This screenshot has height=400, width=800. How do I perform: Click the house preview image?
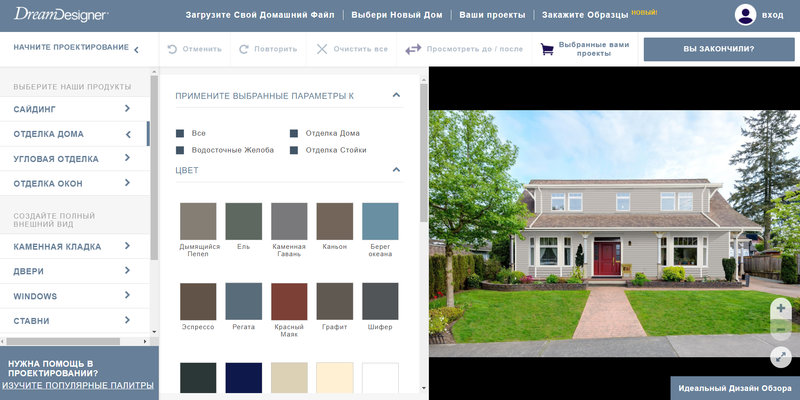click(x=614, y=233)
